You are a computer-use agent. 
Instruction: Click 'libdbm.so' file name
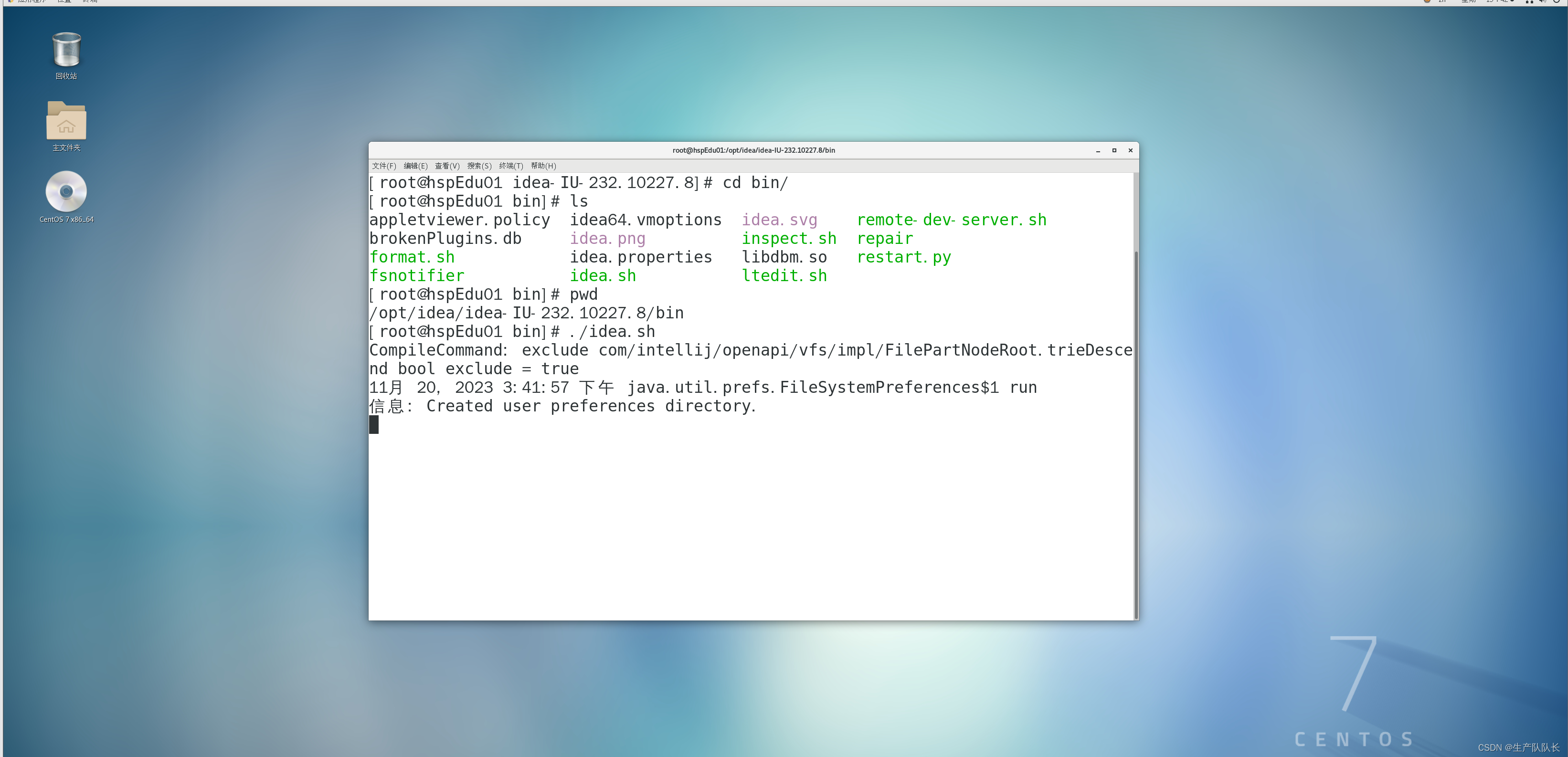tap(784, 257)
